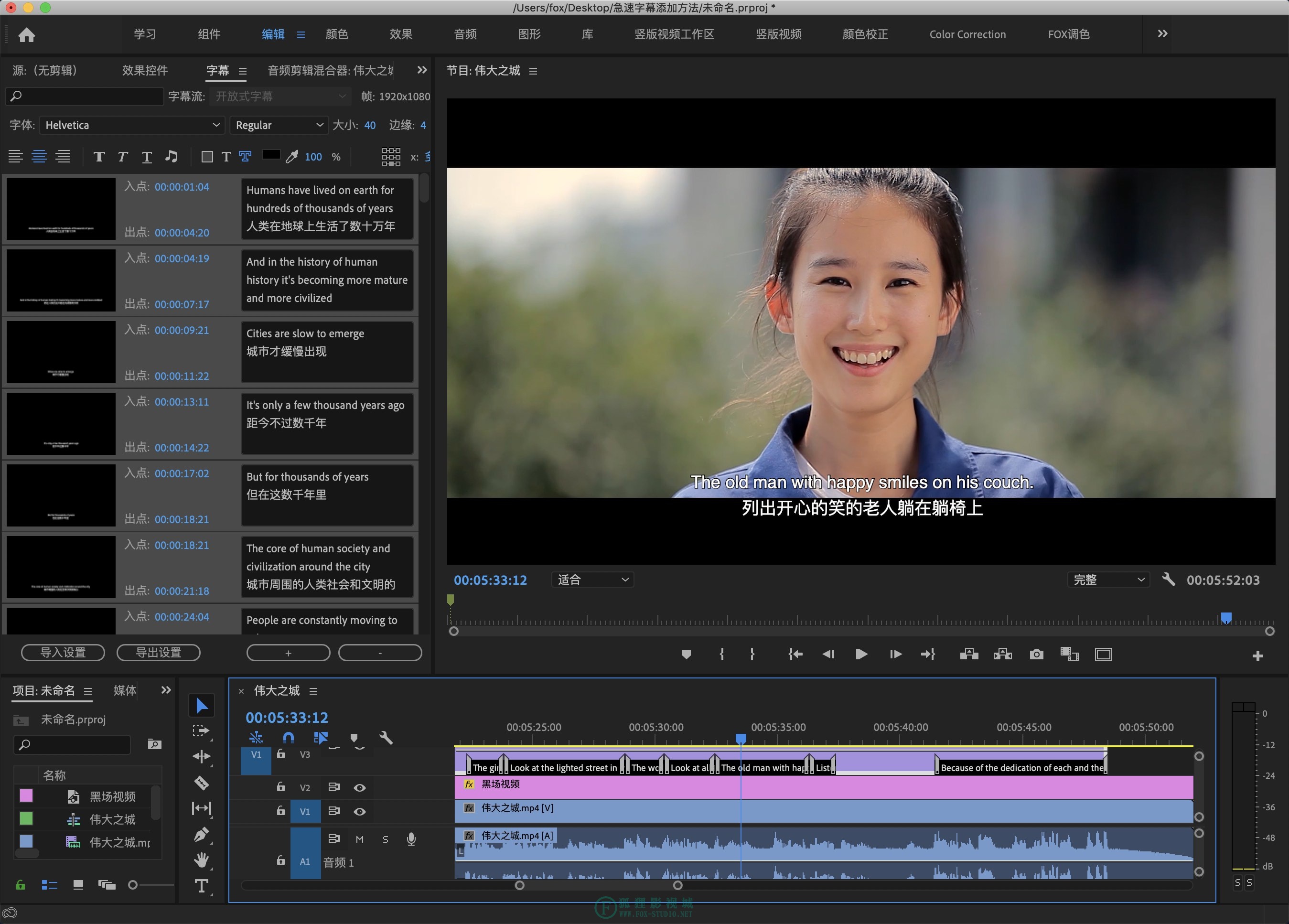Viewport: 1289px width, 924px height.
Task: Select the Track Select Forward tool
Action: click(201, 731)
